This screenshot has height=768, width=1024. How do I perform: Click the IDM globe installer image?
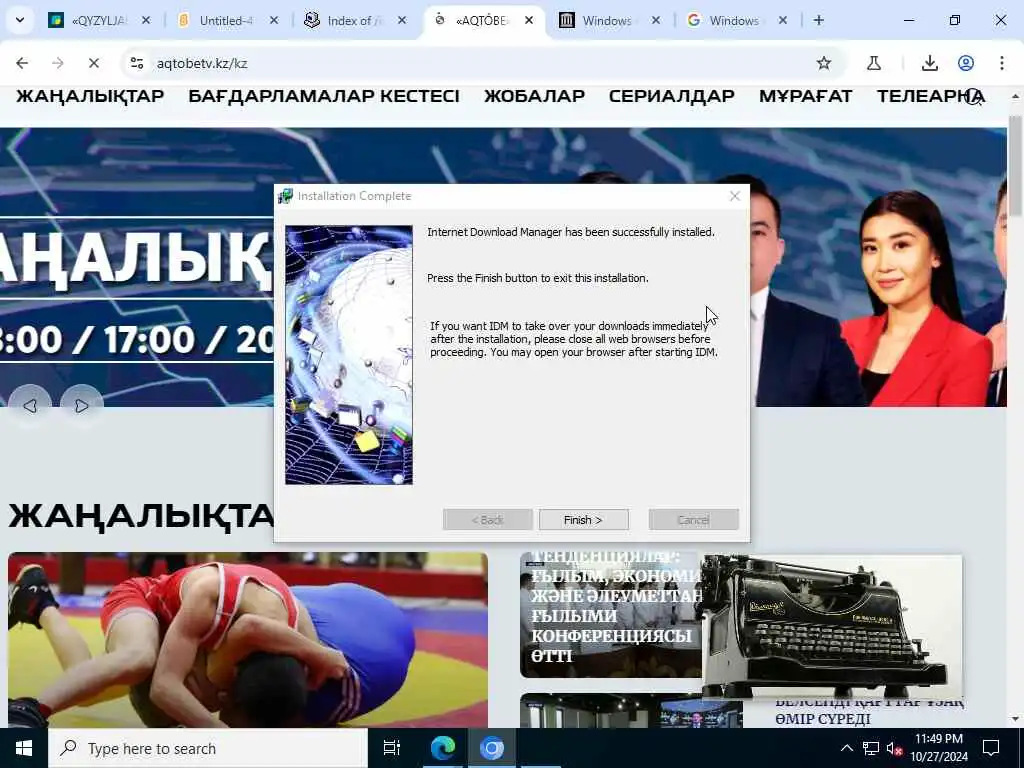tap(349, 355)
